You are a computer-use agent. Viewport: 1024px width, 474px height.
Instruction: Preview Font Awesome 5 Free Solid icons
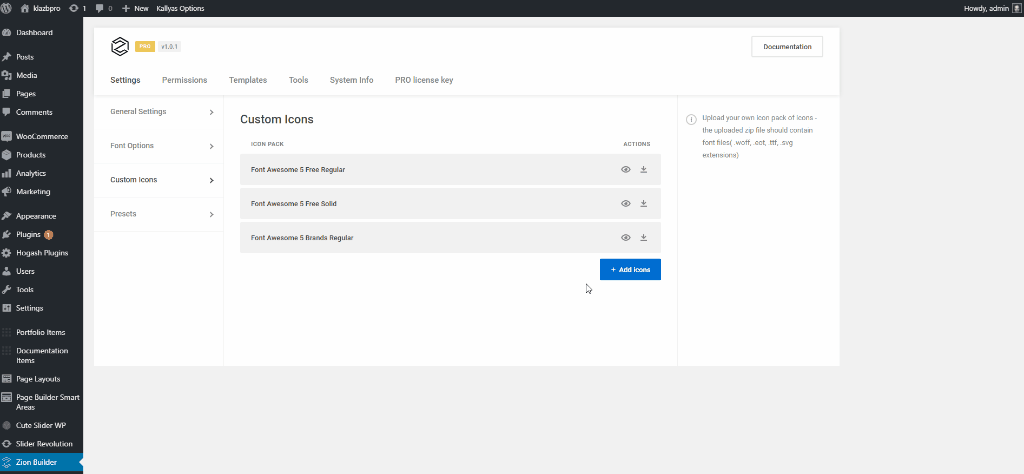click(626, 204)
